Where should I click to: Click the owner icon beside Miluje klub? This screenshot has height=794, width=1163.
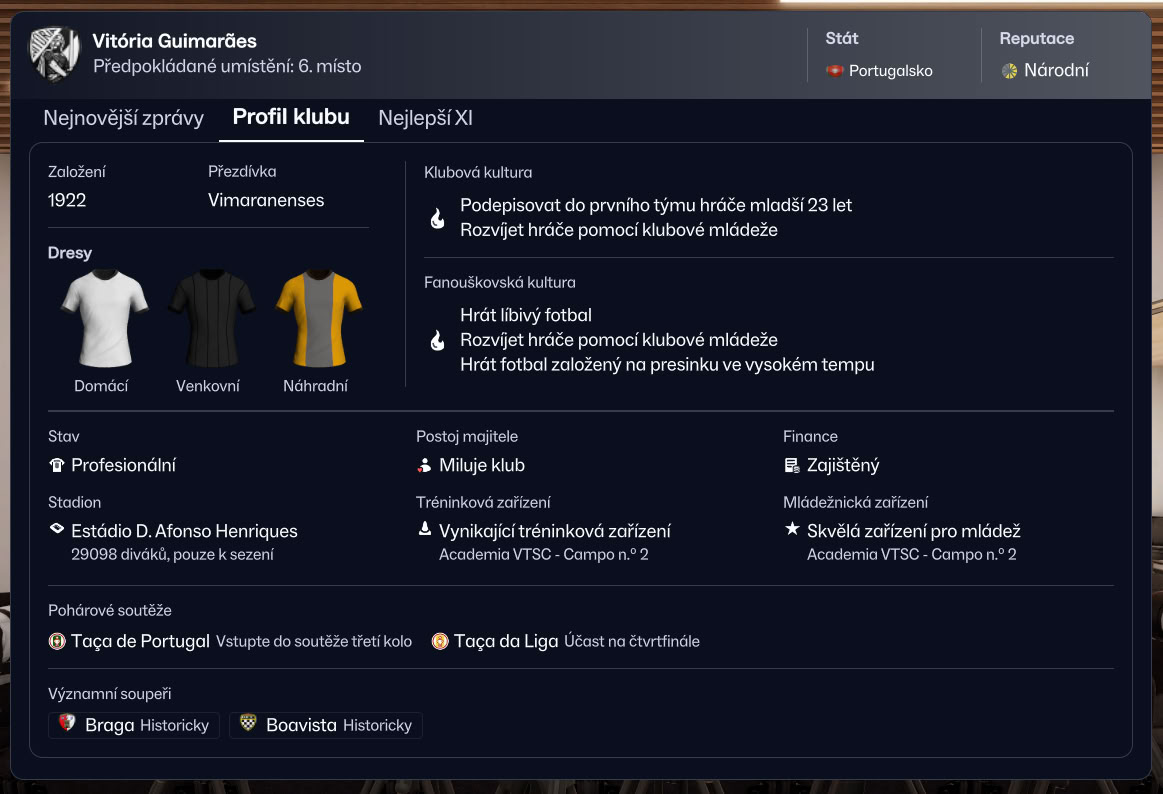[x=424, y=466]
